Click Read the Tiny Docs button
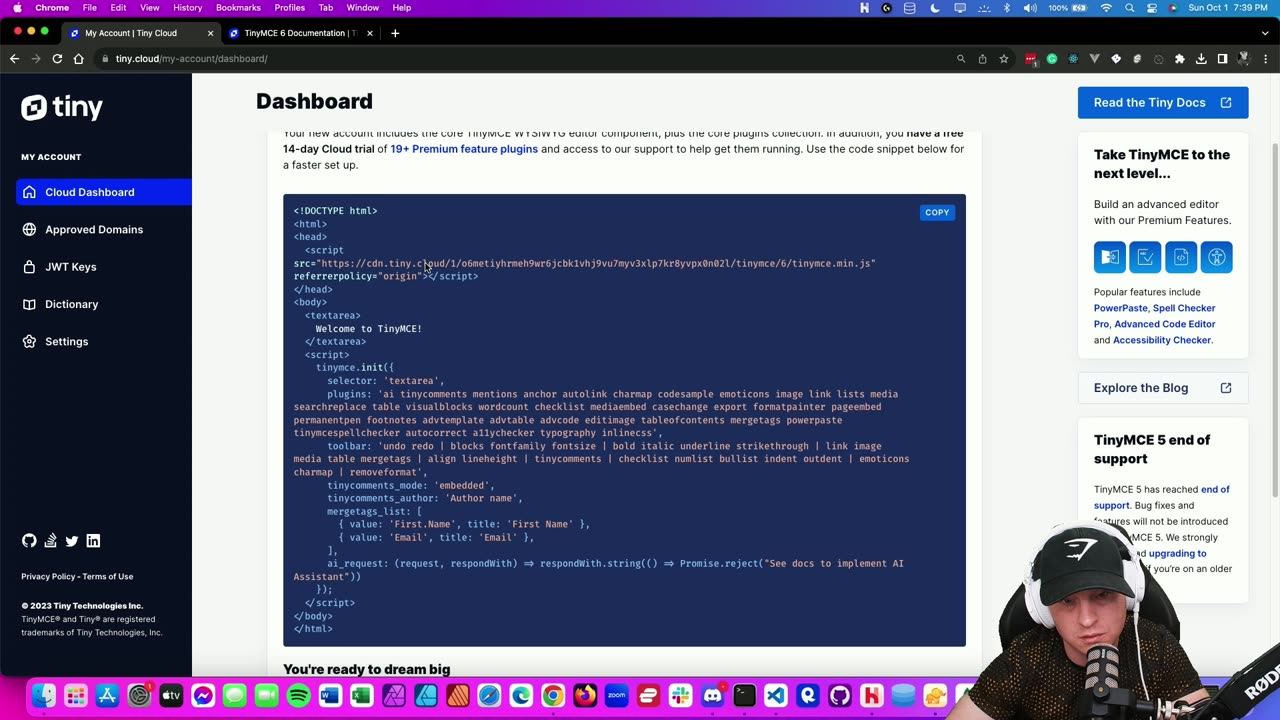Viewport: 1280px width, 720px height. click(1163, 103)
